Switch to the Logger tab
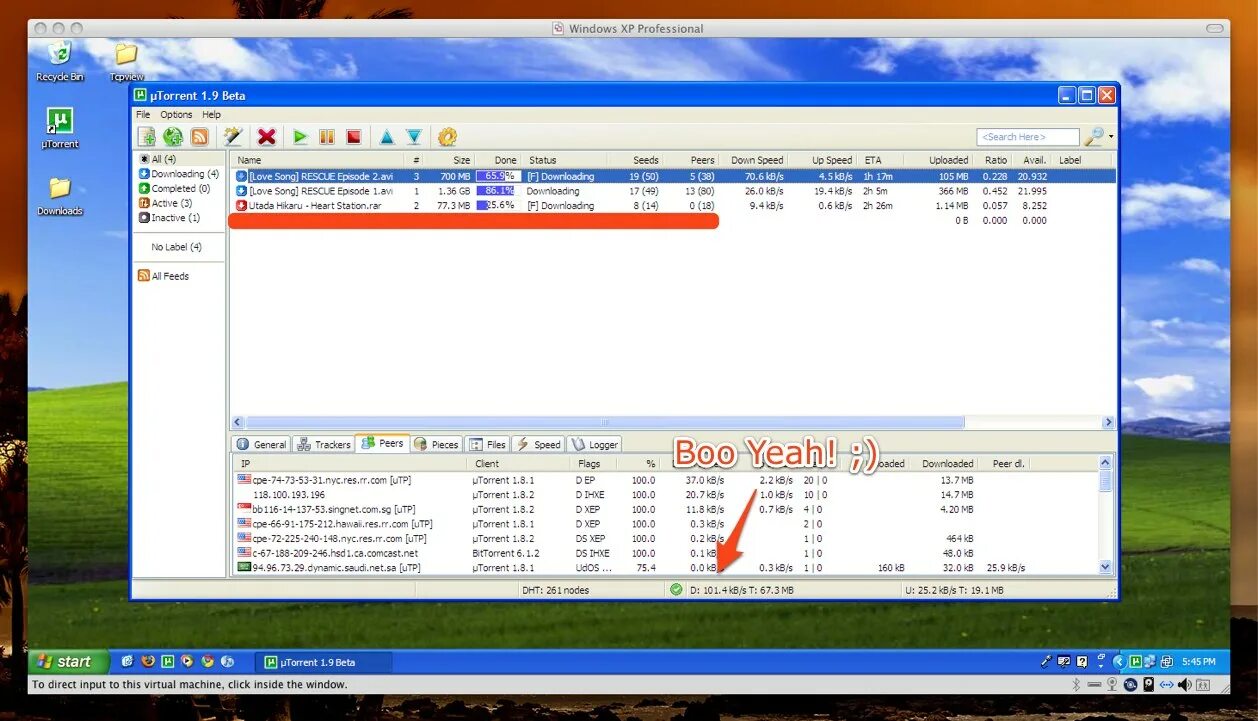Image resolution: width=1258 pixels, height=721 pixels. 595,444
